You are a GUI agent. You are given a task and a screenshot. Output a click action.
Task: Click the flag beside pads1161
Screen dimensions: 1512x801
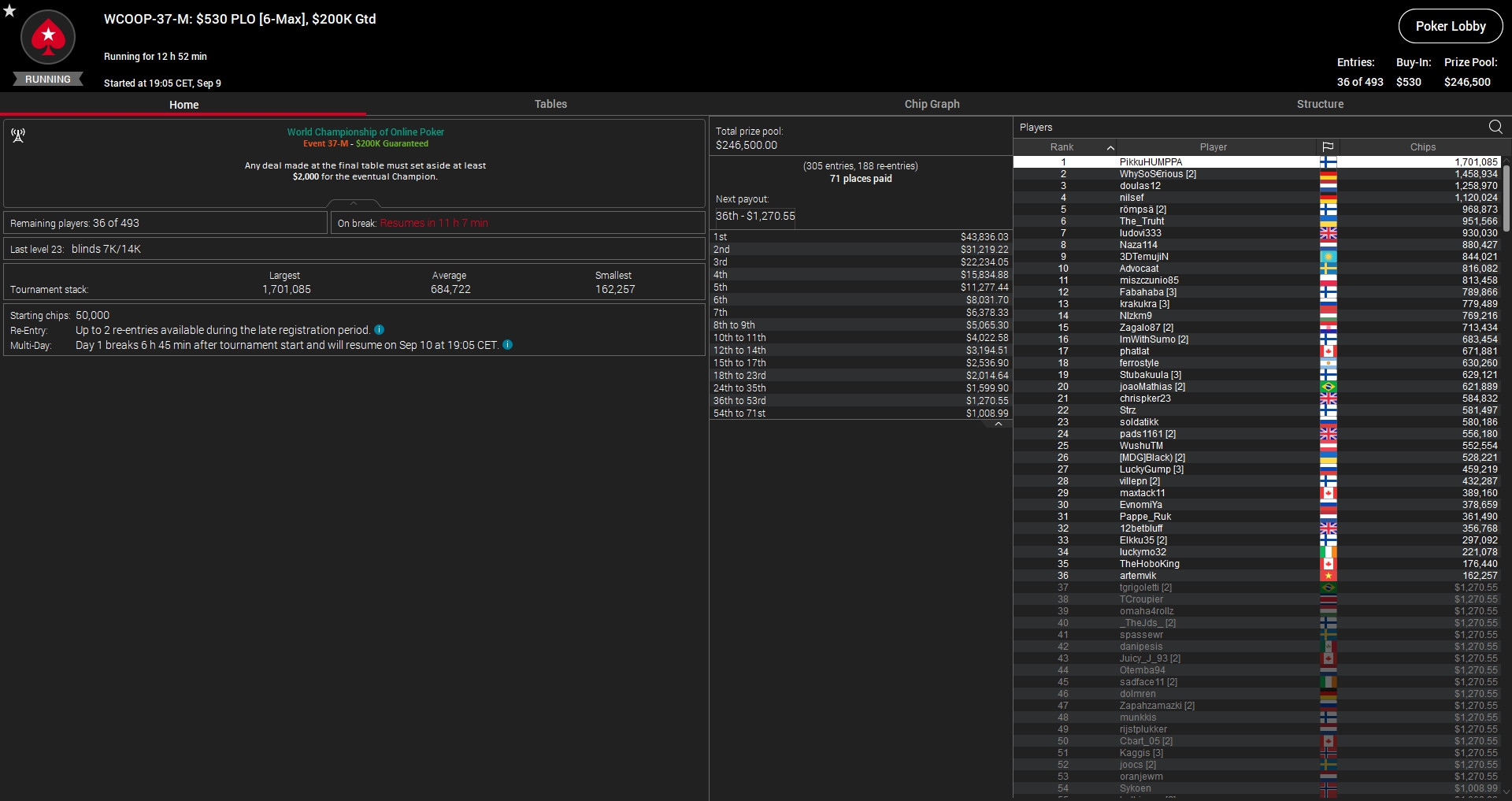click(x=1328, y=434)
